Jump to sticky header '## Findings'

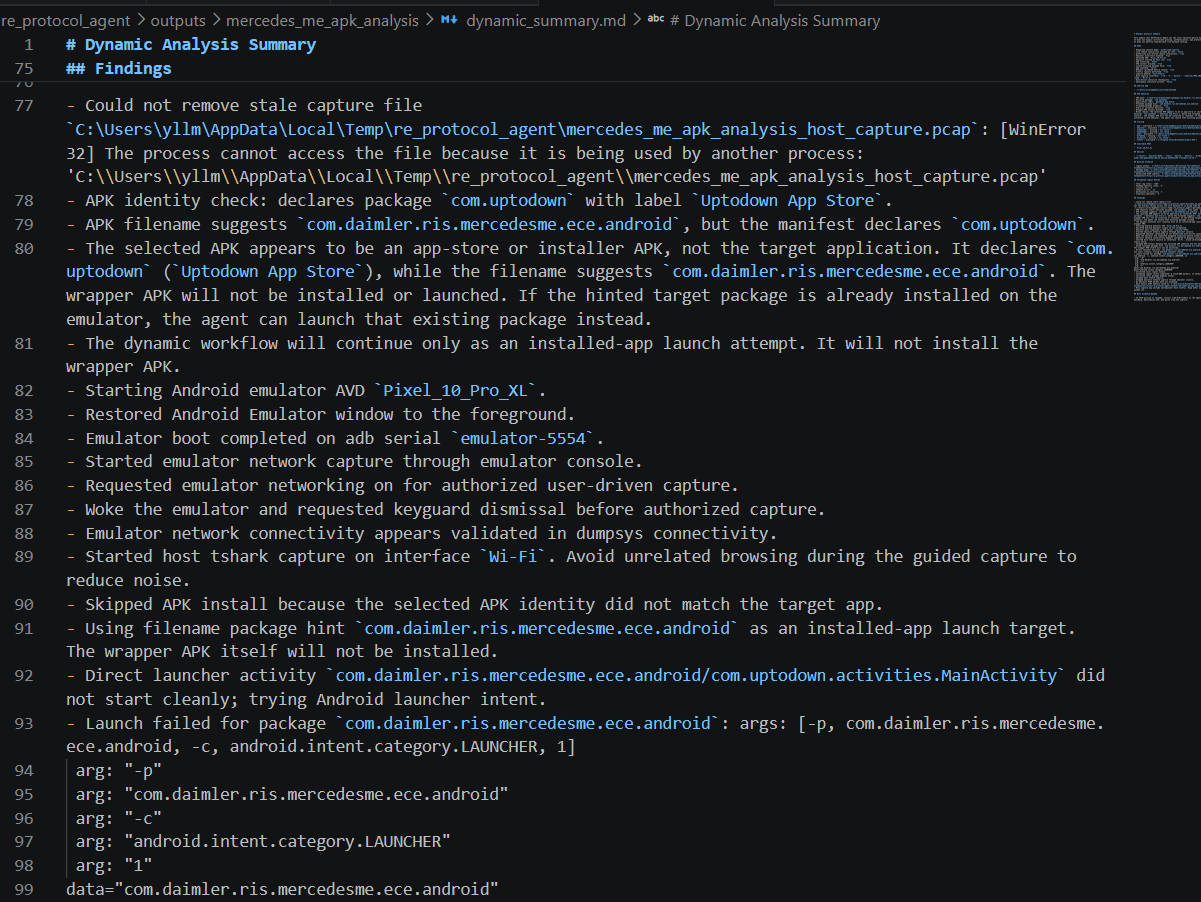(x=118, y=69)
